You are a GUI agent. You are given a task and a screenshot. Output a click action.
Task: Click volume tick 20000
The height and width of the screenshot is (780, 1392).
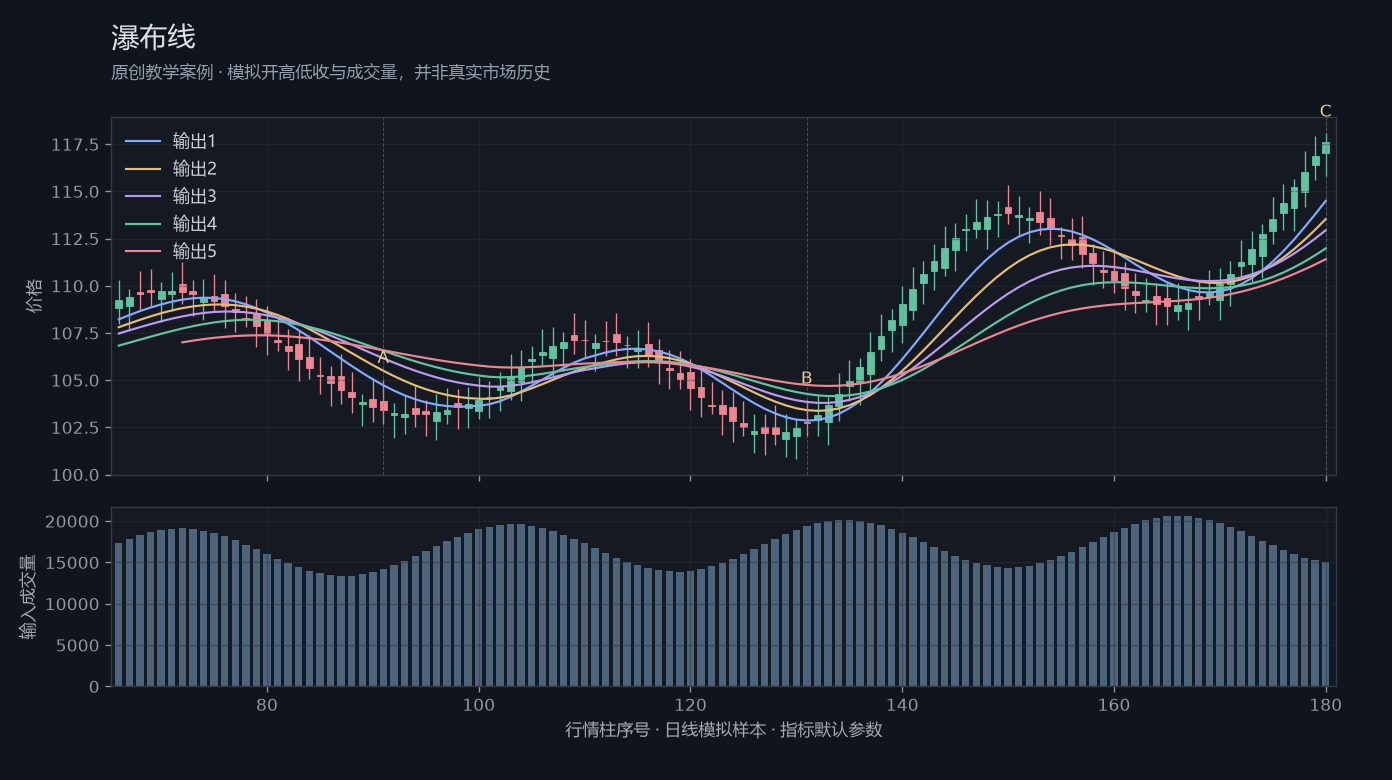click(73, 522)
